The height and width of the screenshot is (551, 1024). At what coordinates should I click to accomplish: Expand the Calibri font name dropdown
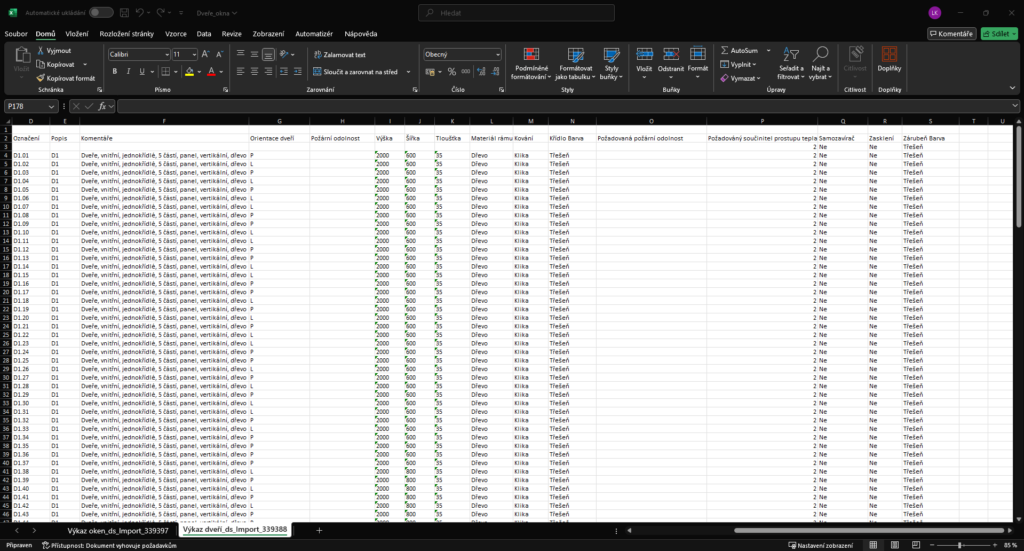166,54
